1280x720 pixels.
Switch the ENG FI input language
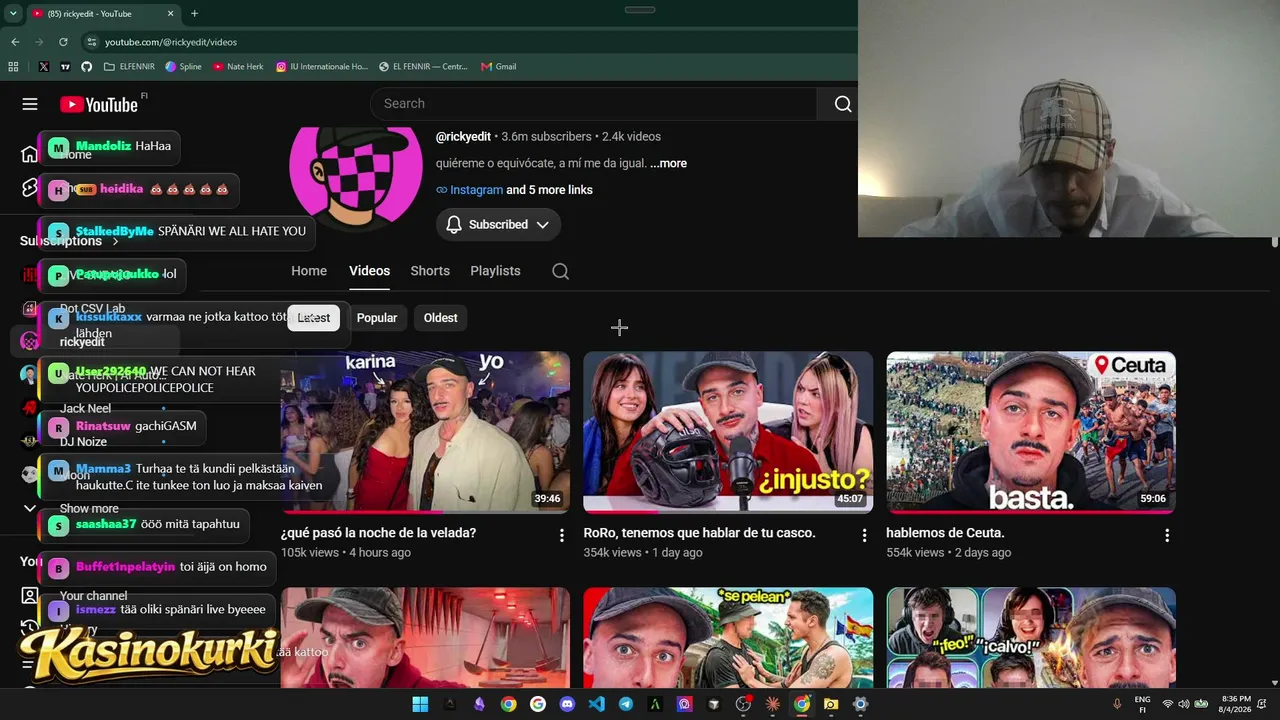[x=1142, y=704]
